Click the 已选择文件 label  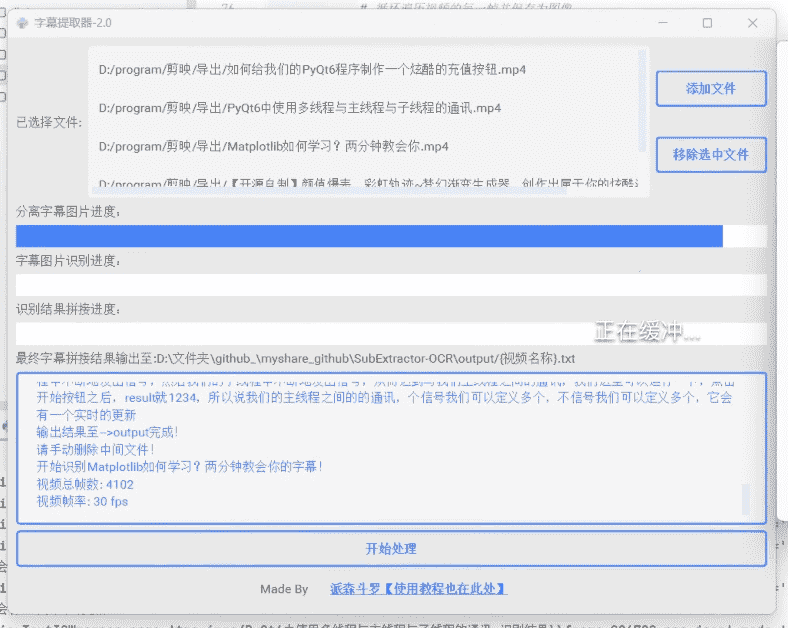[49, 123]
